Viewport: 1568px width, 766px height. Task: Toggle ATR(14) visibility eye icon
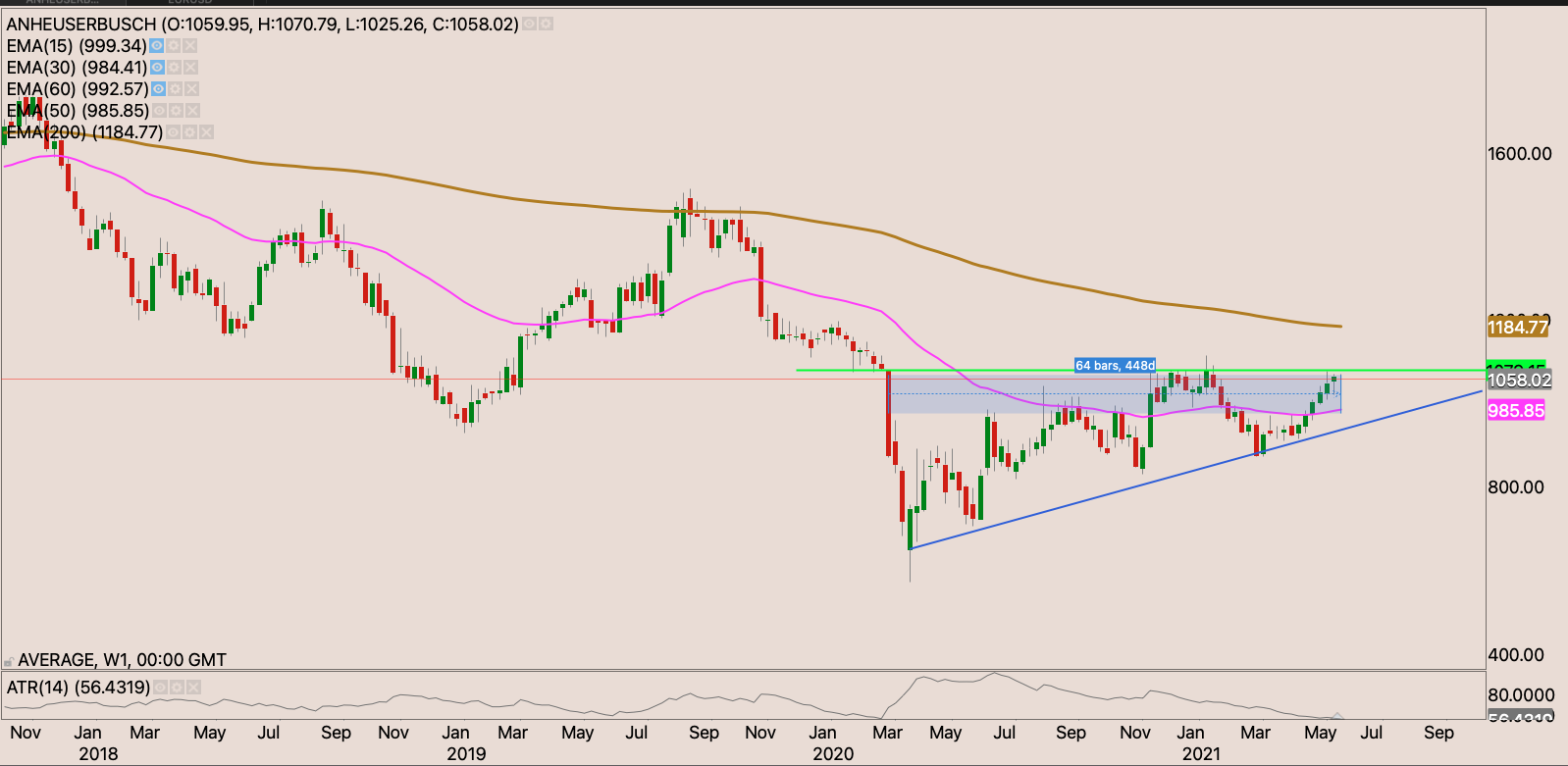pos(160,688)
